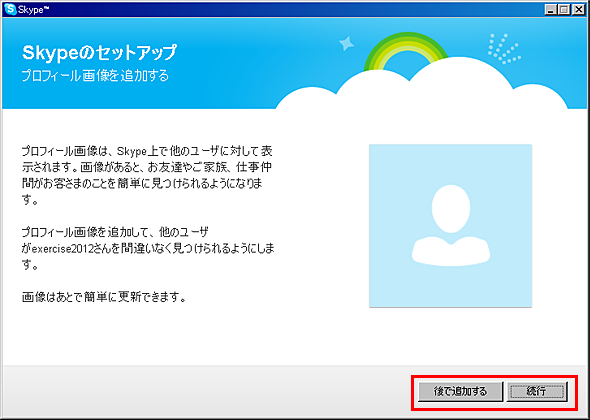Click the 続行 button

[537, 392]
